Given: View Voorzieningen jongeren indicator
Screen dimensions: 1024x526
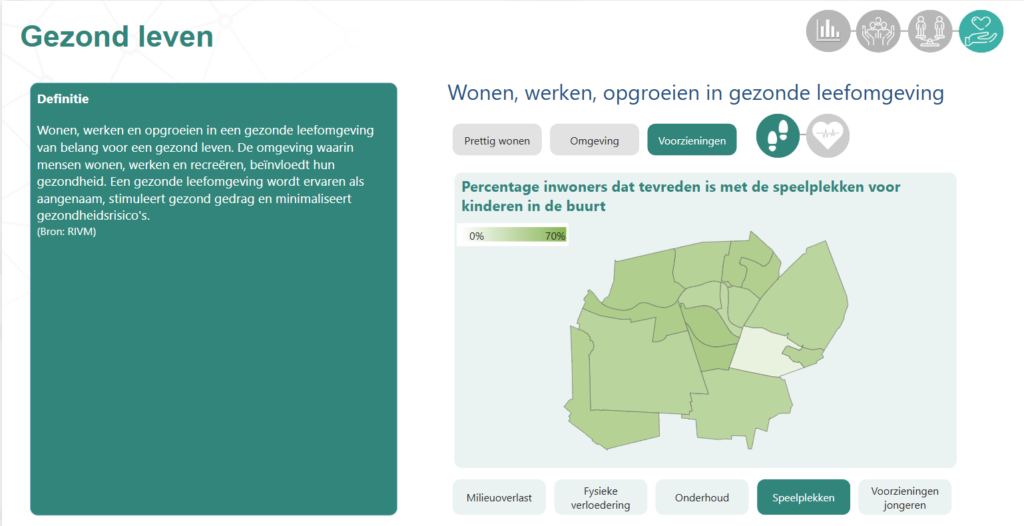Looking at the screenshot, I should tap(904, 497).
